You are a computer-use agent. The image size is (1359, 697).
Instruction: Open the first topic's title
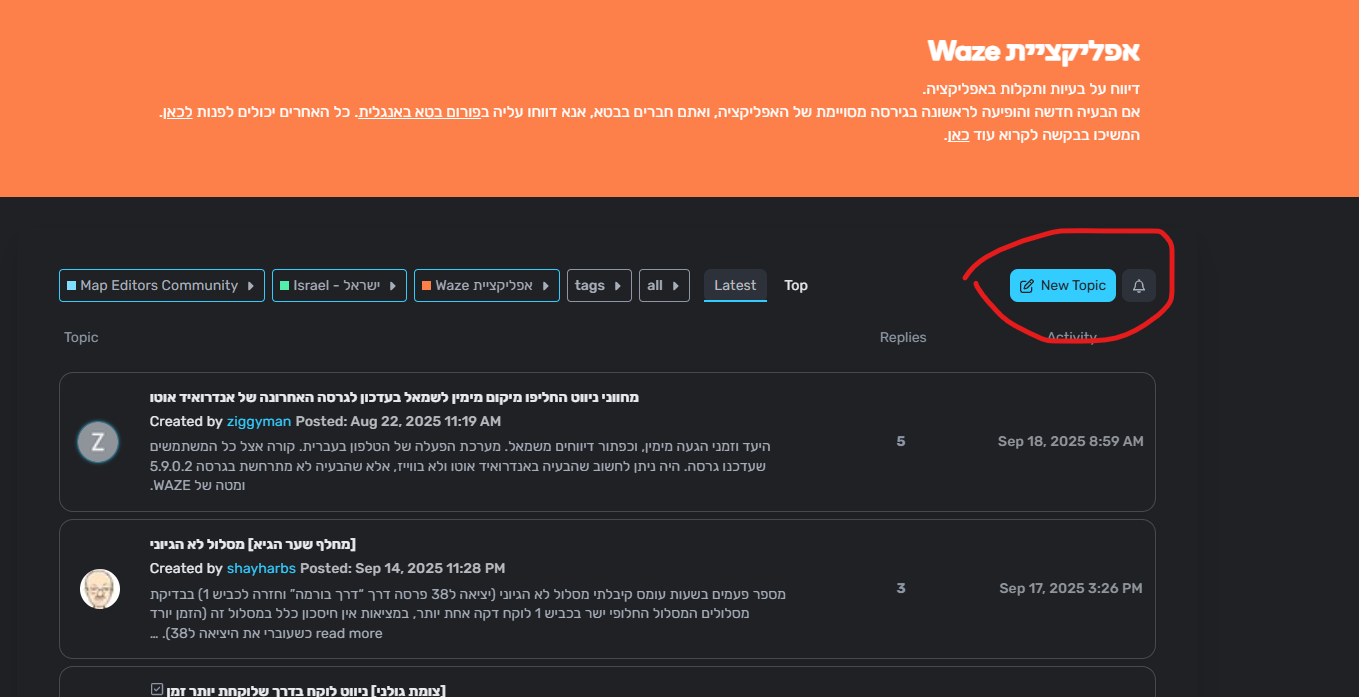[x=394, y=397]
